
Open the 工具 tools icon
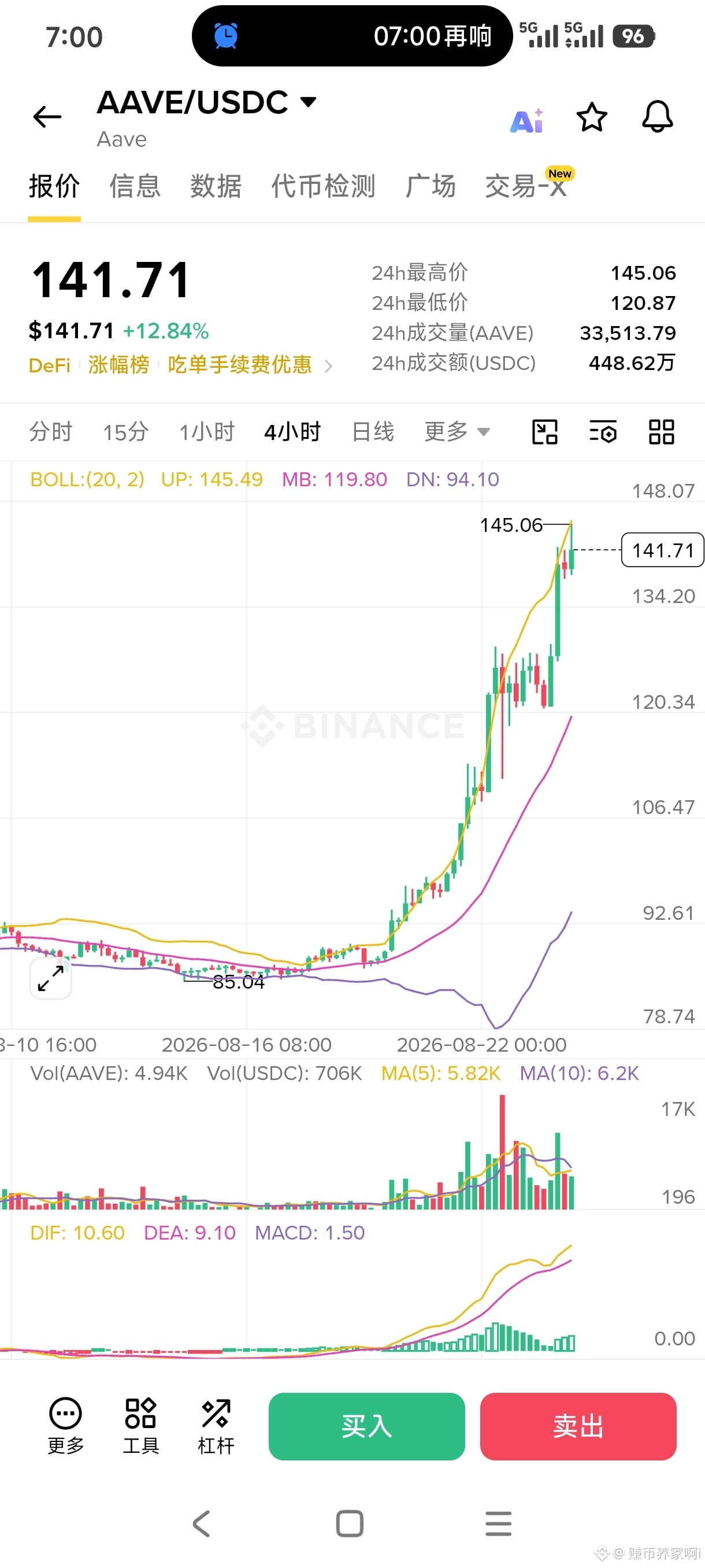140,1426
